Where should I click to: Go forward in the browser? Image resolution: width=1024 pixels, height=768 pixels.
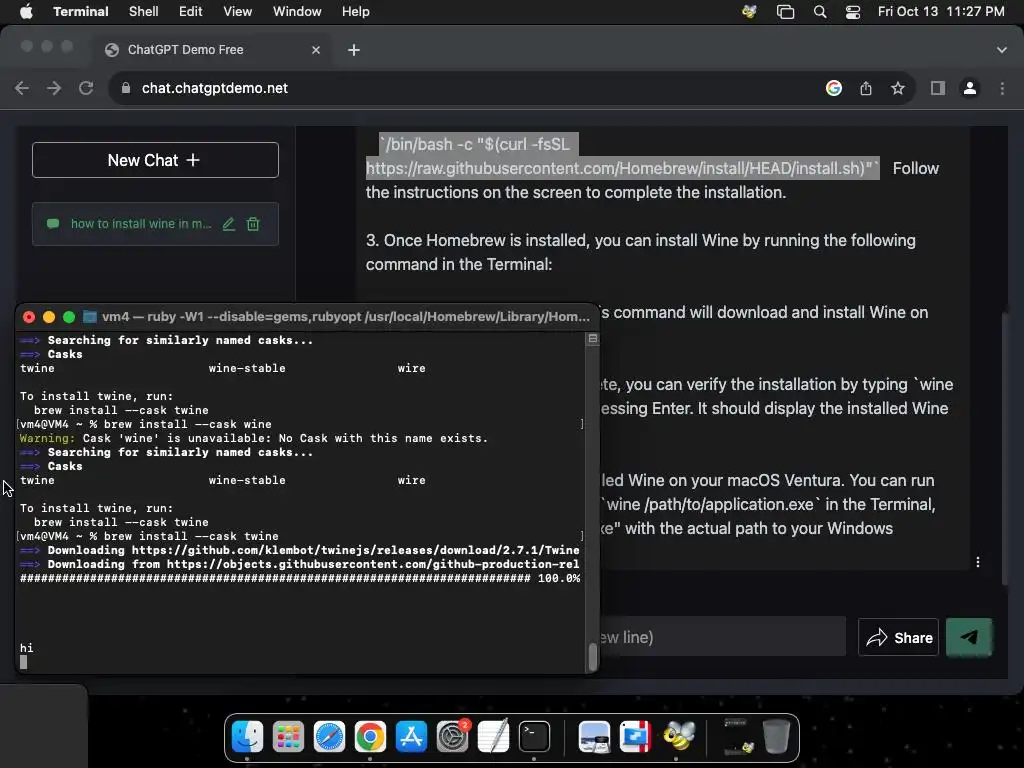point(54,88)
